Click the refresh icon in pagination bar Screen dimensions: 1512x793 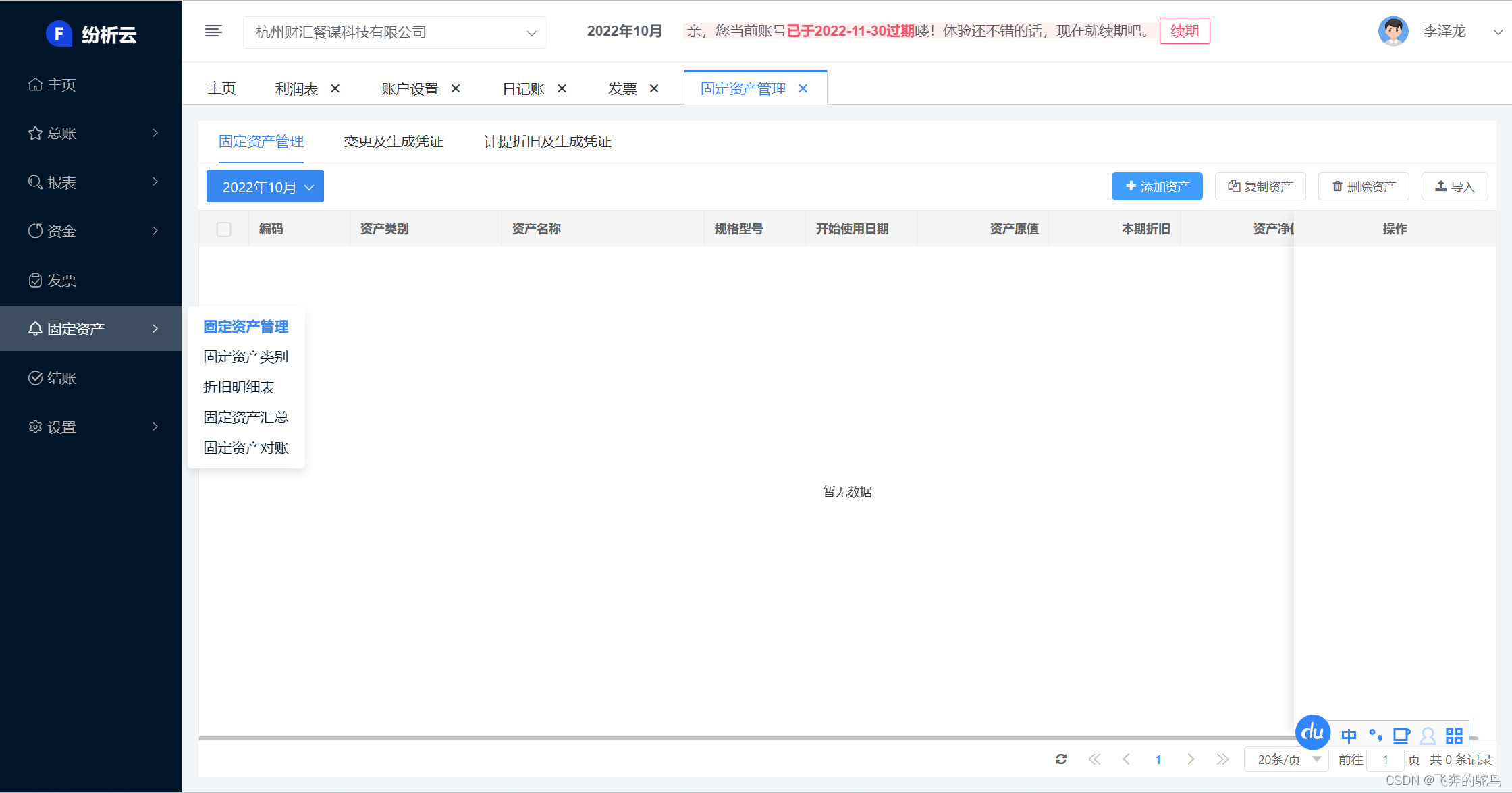1061,759
